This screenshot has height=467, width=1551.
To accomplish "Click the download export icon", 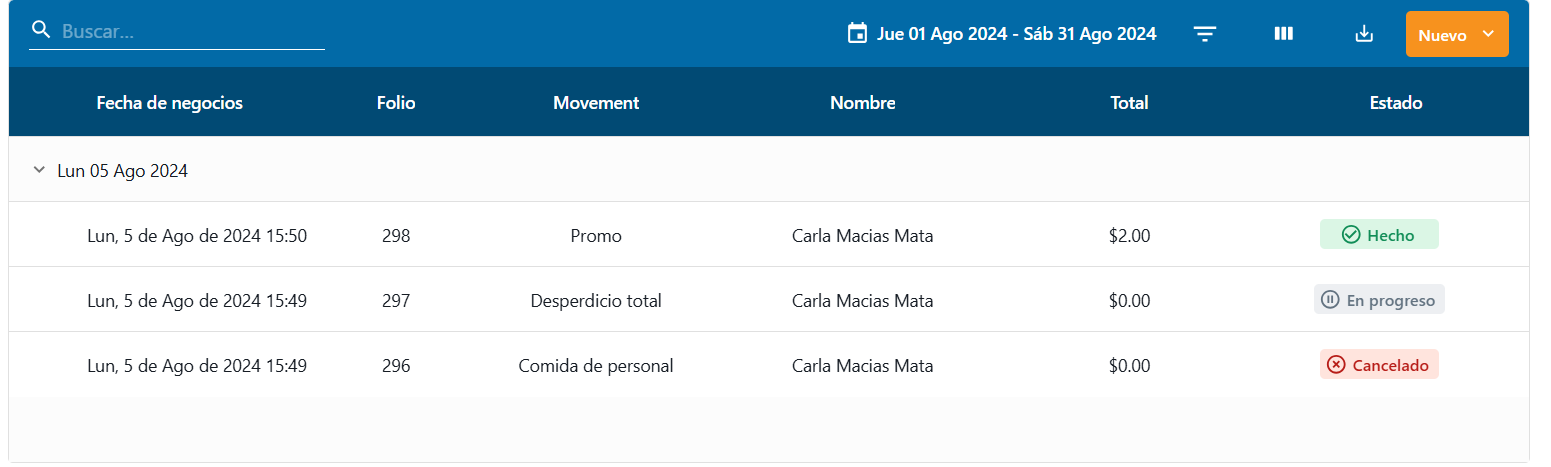I will click(x=1364, y=34).
